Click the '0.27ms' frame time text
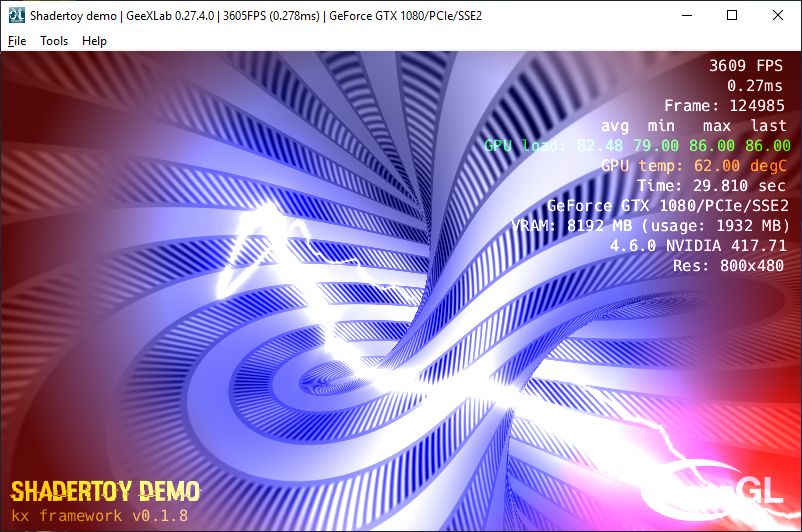 coord(755,85)
